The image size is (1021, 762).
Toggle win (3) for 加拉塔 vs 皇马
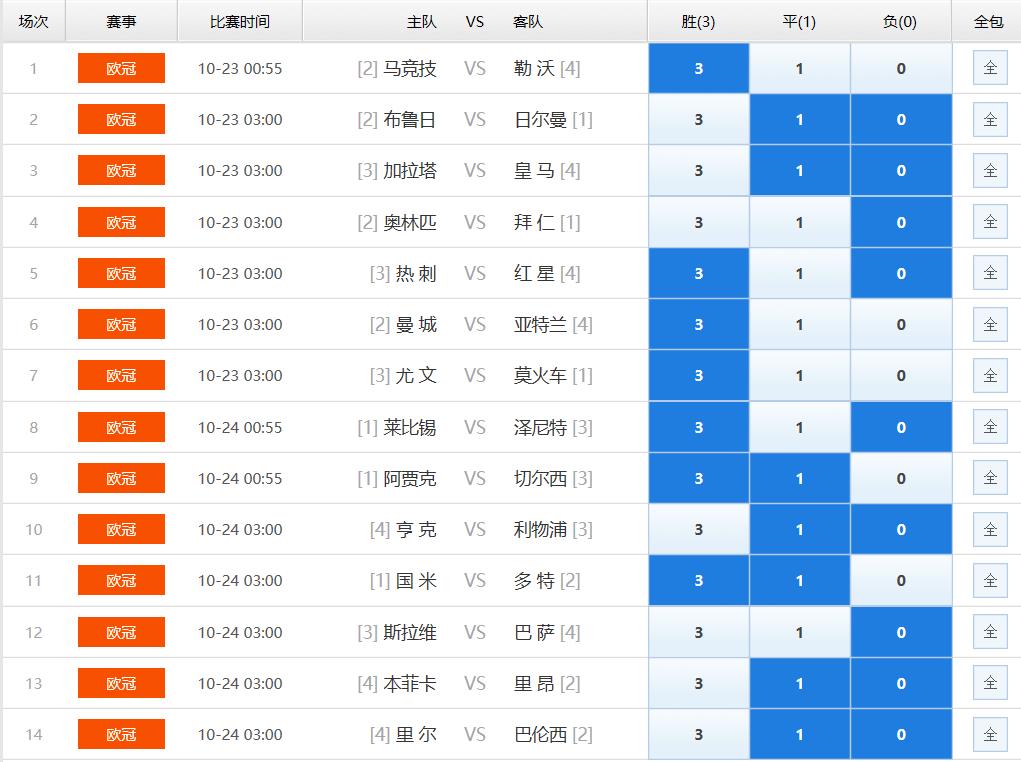pos(699,171)
